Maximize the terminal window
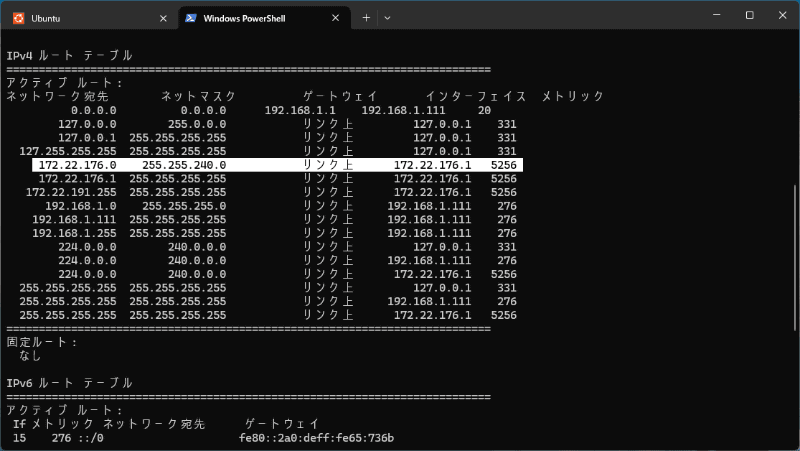Viewport: 800px width, 451px height. click(x=749, y=15)
